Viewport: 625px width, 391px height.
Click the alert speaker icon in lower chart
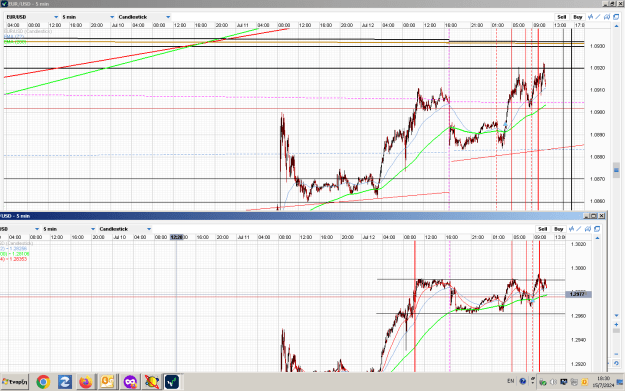point(588,229)
